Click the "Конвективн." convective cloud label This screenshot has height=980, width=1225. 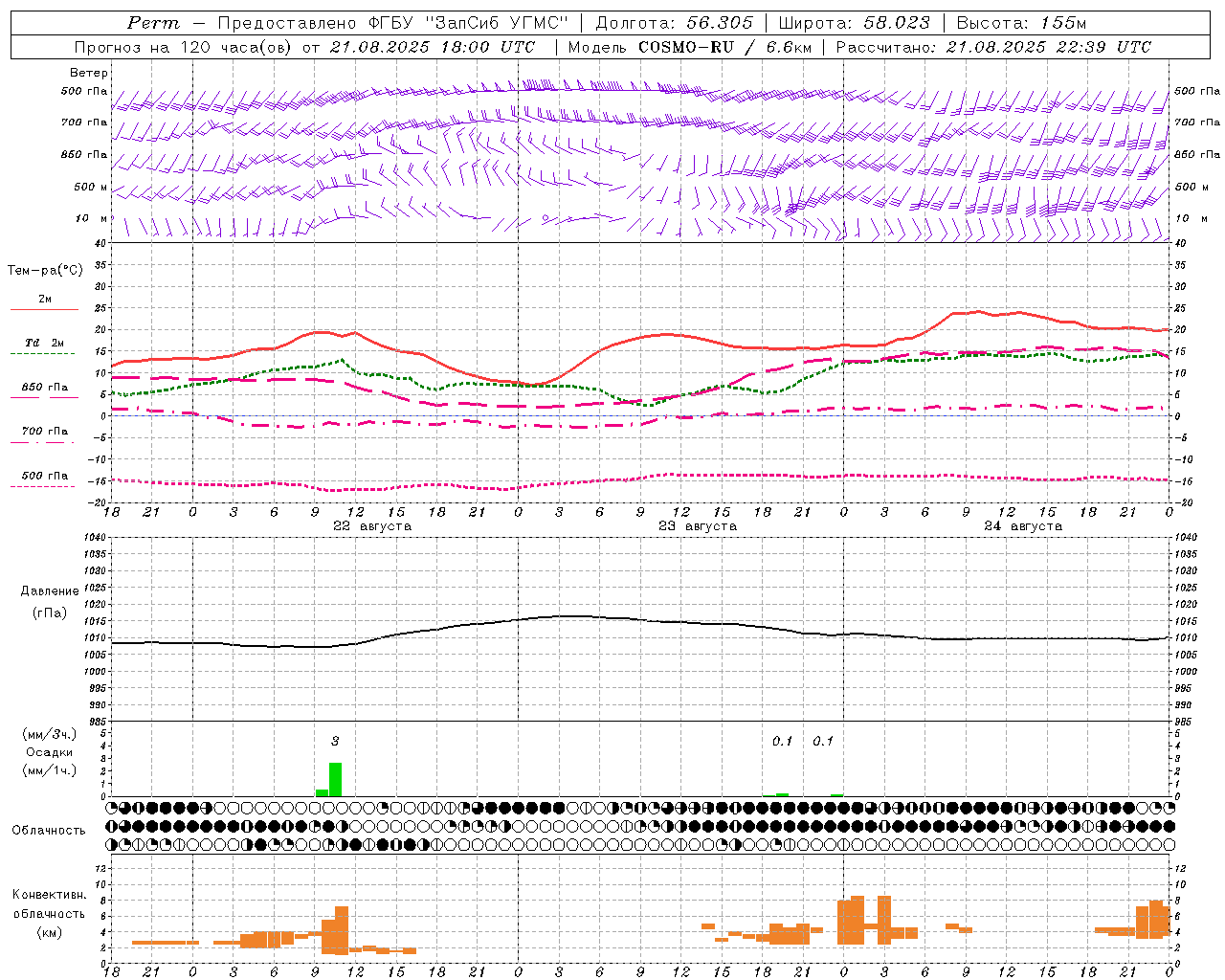[x=49, y=895]
